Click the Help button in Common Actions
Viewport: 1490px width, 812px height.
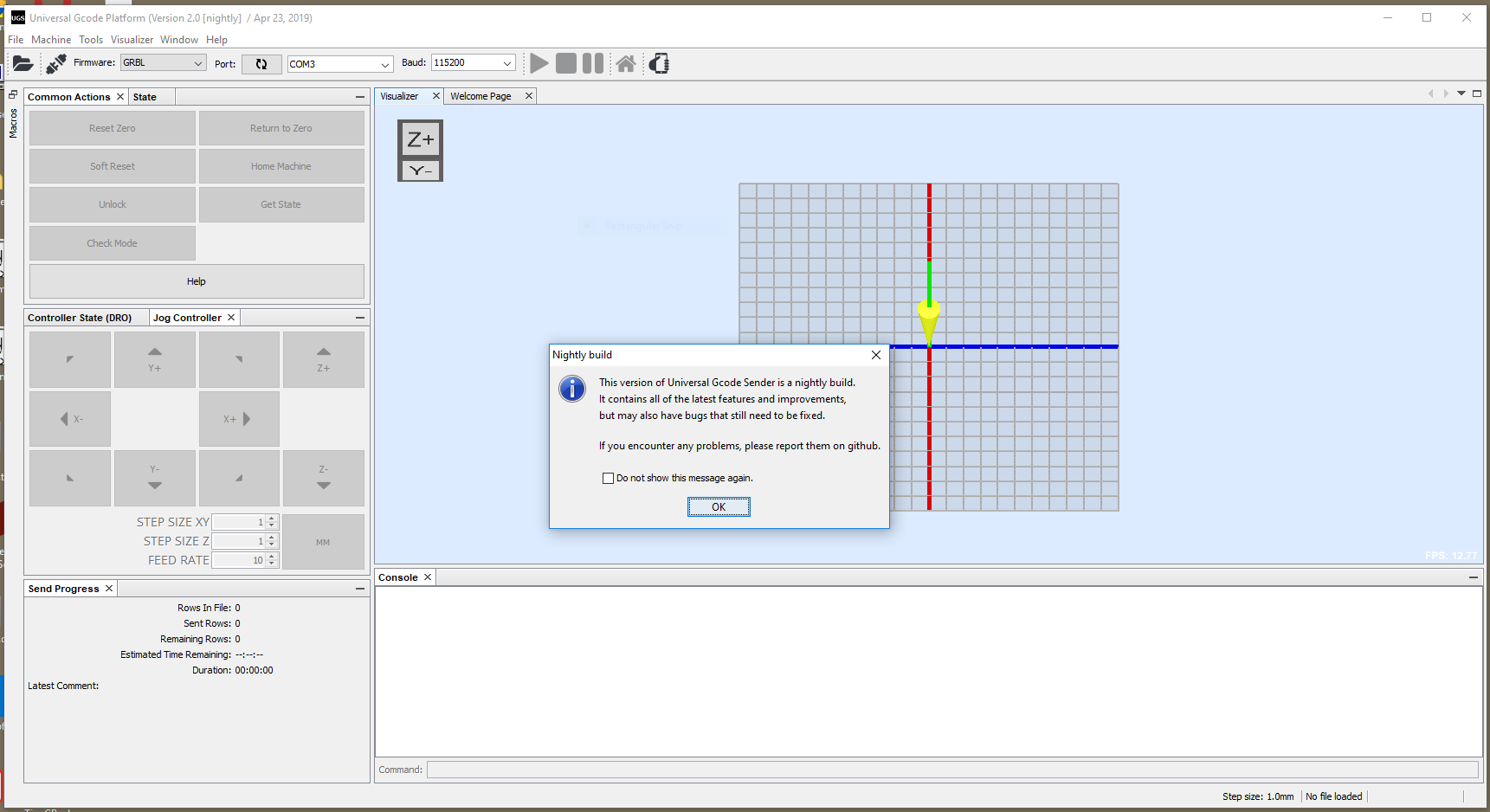[197, 281]
